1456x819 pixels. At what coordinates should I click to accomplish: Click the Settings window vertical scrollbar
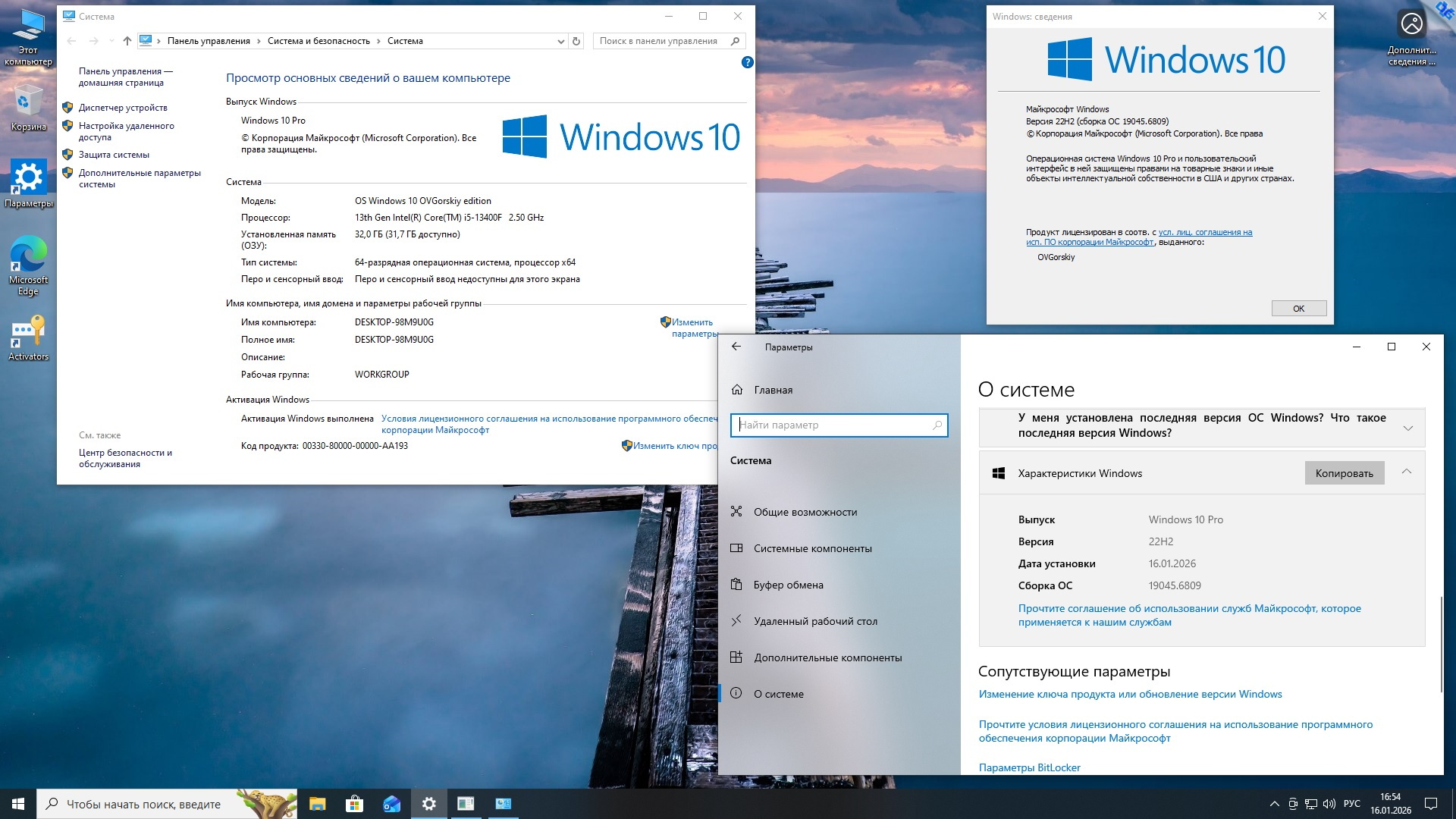tap(1441, 645)
